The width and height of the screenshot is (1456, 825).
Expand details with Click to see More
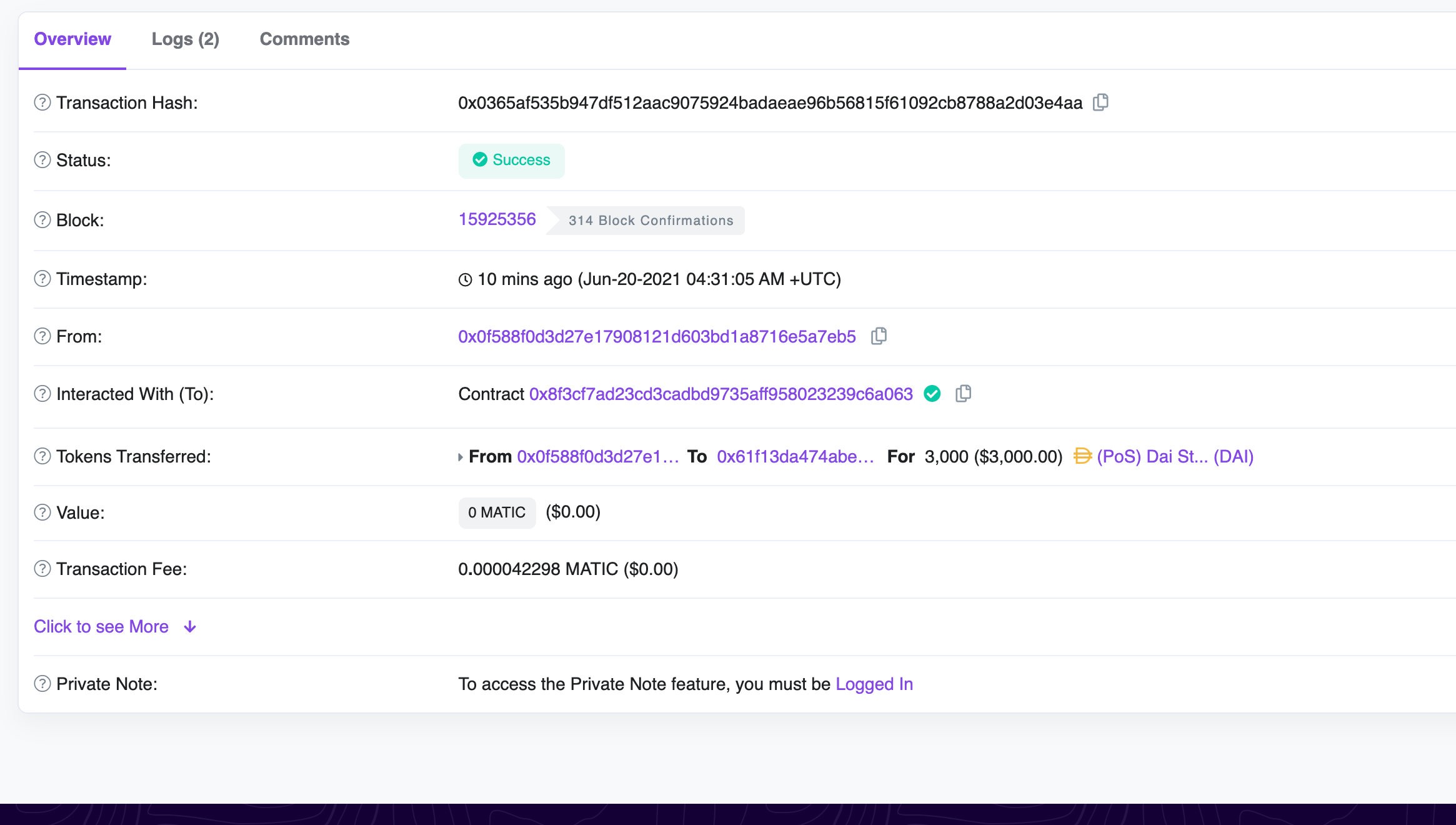click(116, 626)
